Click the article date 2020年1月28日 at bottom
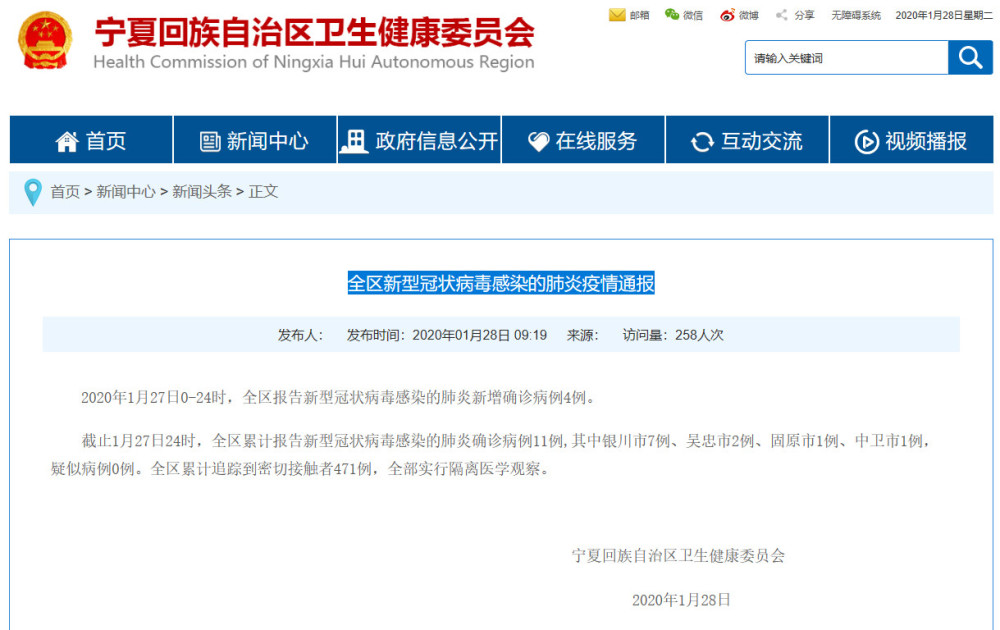The width and height of the screenshot is (1000, 630). (680, 600)
